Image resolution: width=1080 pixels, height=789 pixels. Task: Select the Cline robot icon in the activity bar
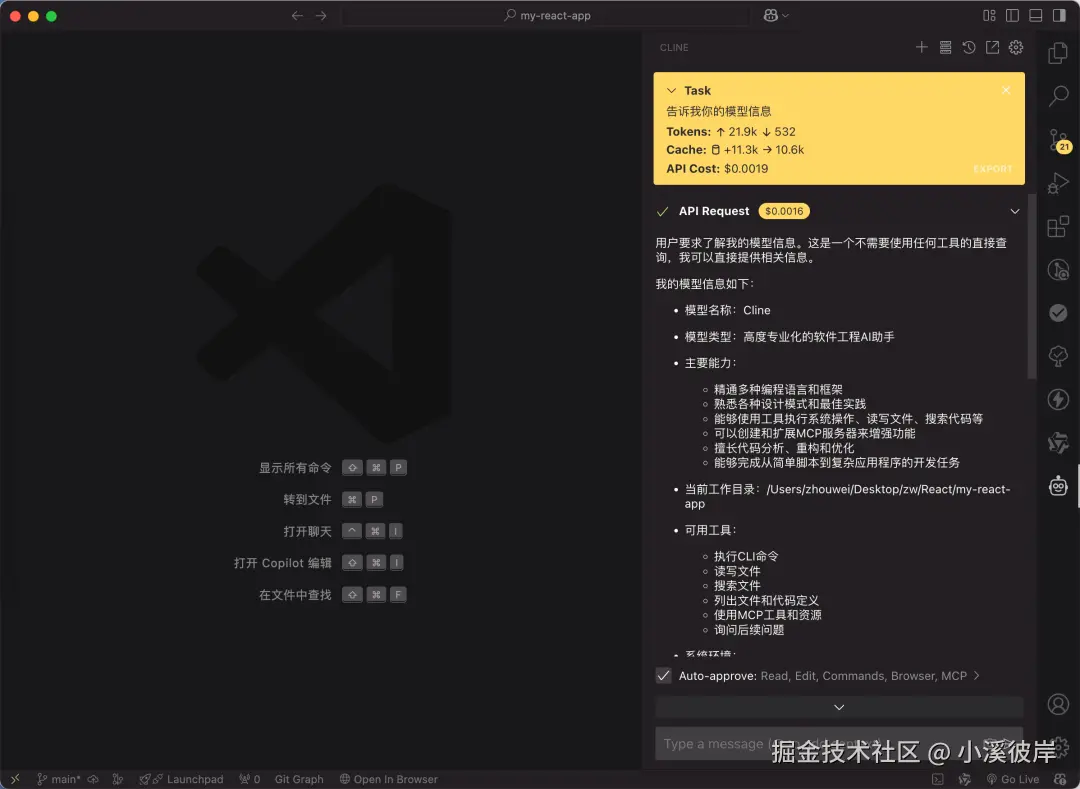pyautogui.click(x=1057, y=486)
